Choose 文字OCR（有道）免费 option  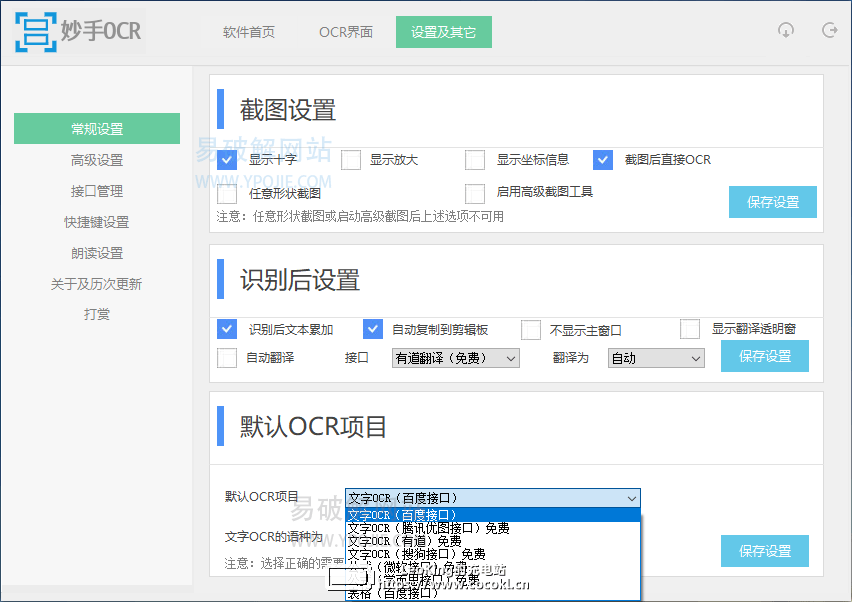(493, 541)
